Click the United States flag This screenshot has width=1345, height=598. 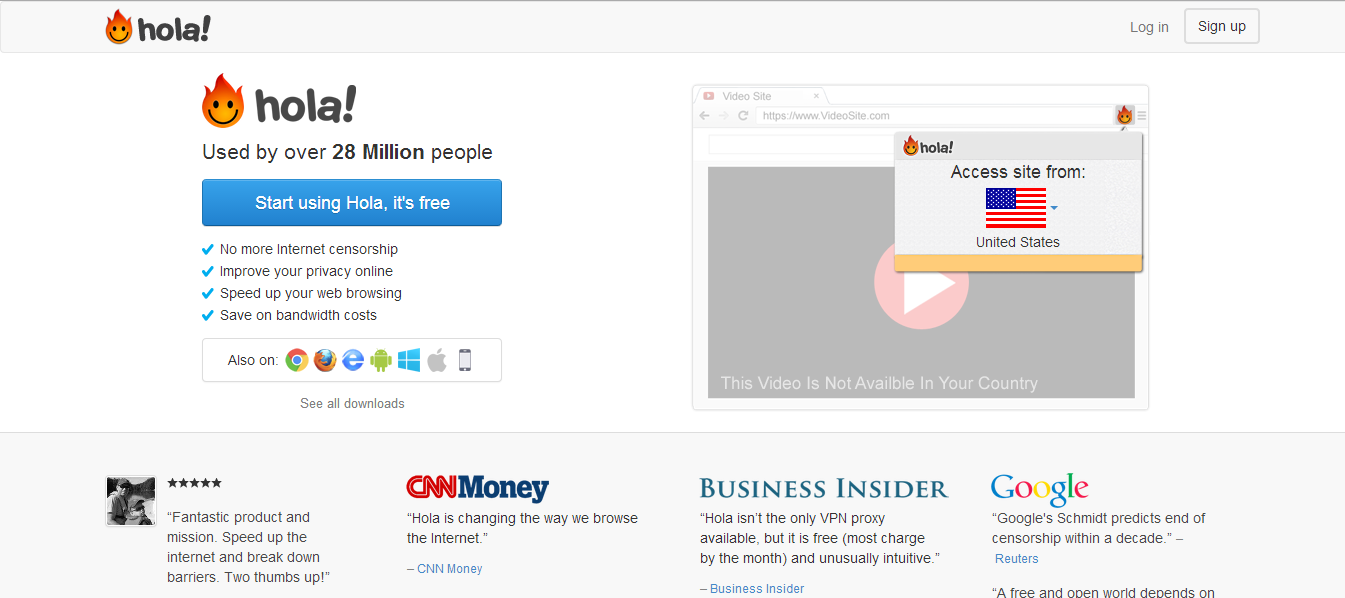[1016, 208]
